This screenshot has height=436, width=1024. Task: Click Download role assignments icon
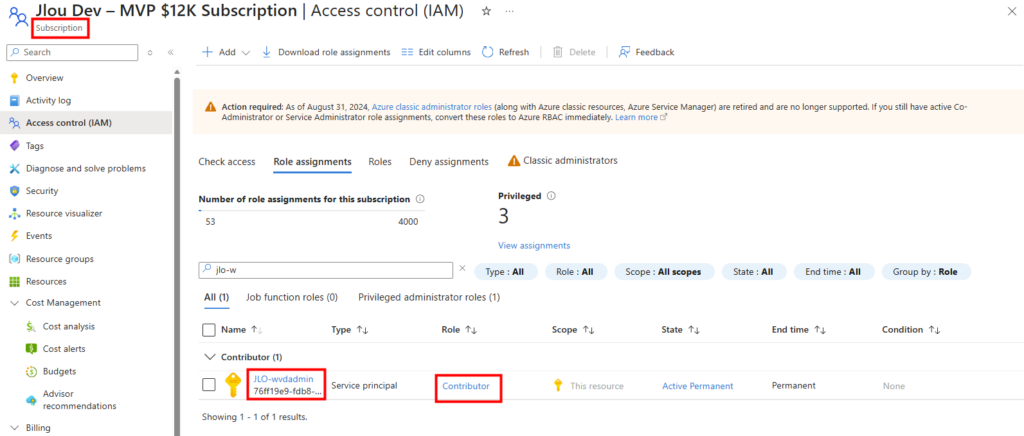[267, 52]
